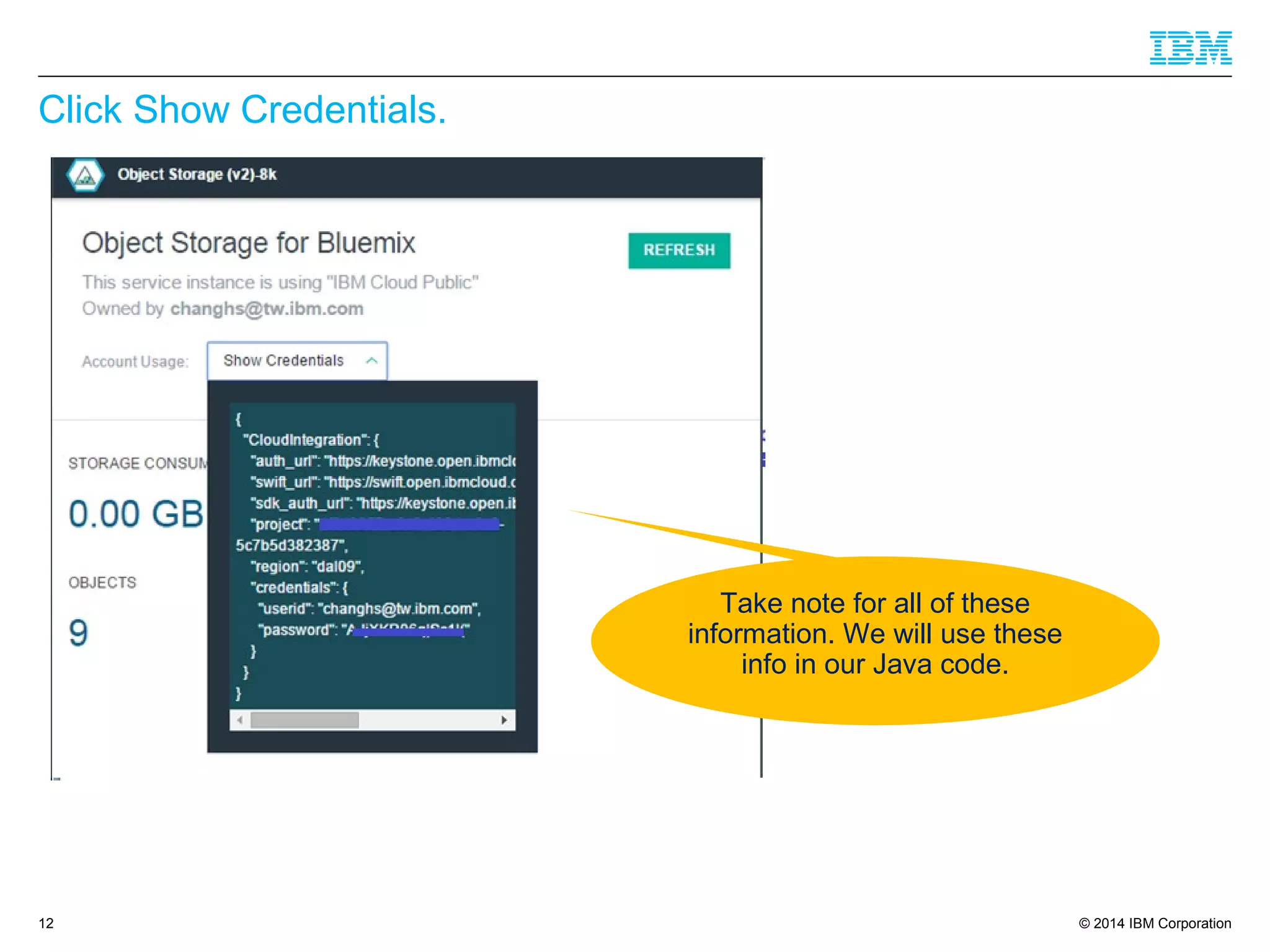Screen dimensions: 1270x952
Task: Click the horizontal scrollbar thumb in credentials
Action: (304, 720)
